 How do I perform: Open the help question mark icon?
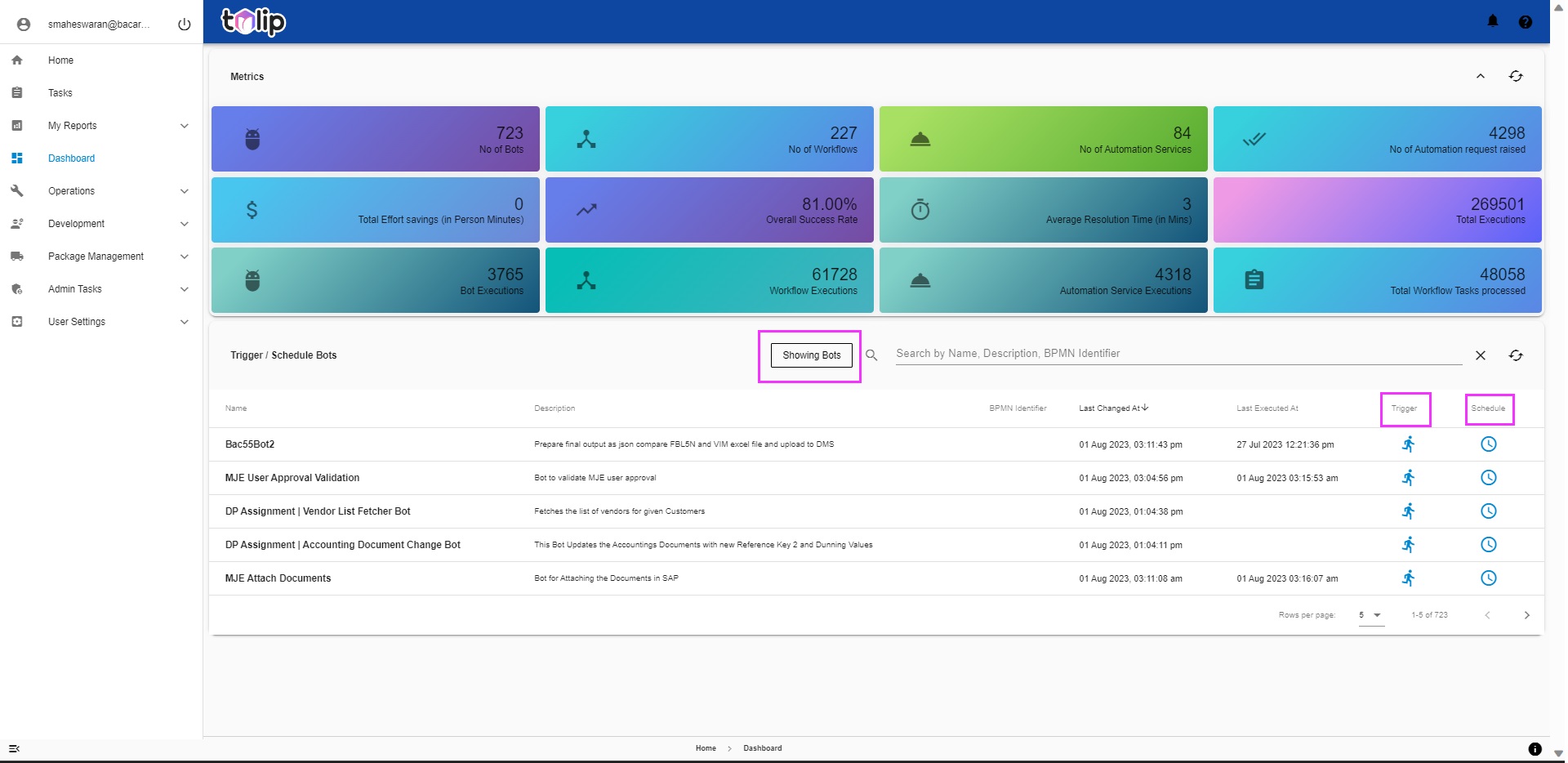click(1526, 22)
